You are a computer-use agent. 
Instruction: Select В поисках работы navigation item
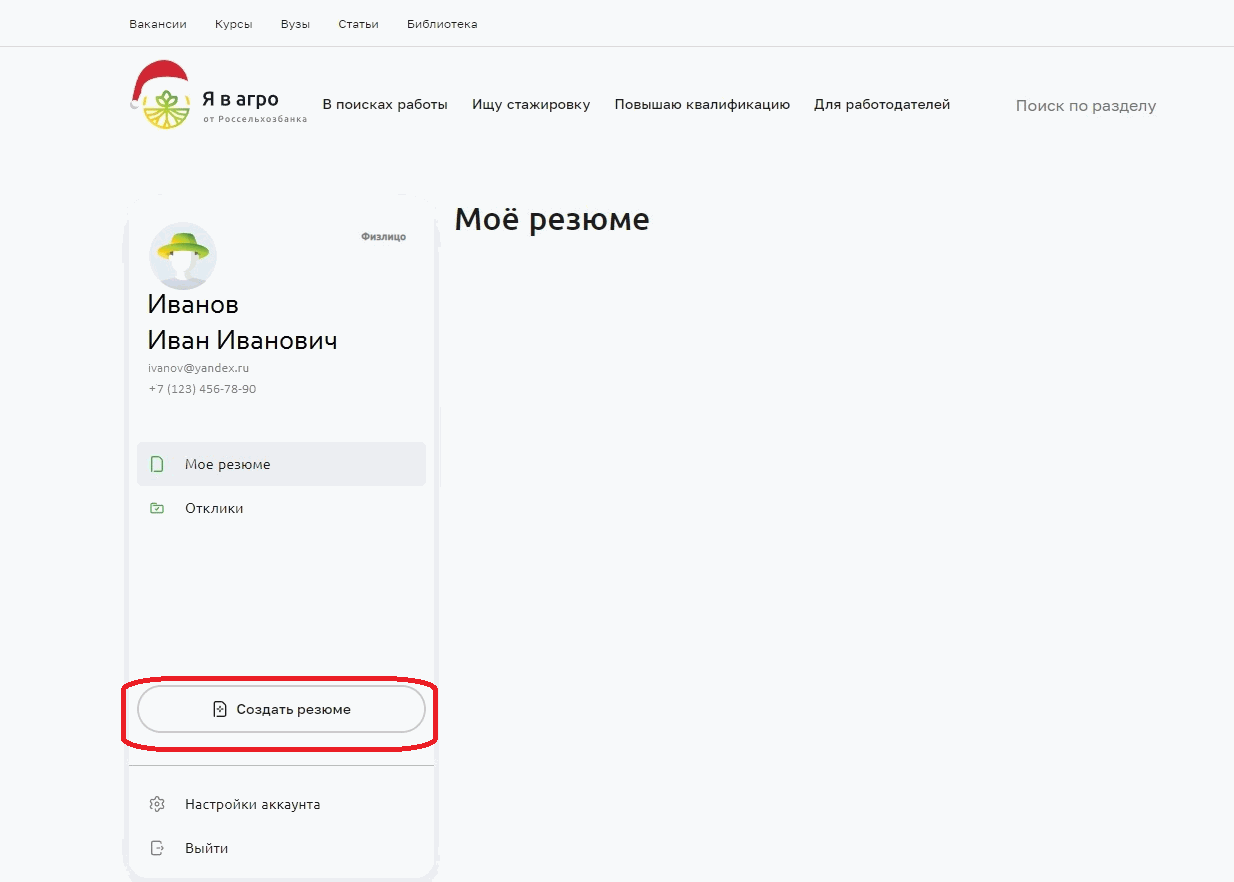(x=385, y=104)
